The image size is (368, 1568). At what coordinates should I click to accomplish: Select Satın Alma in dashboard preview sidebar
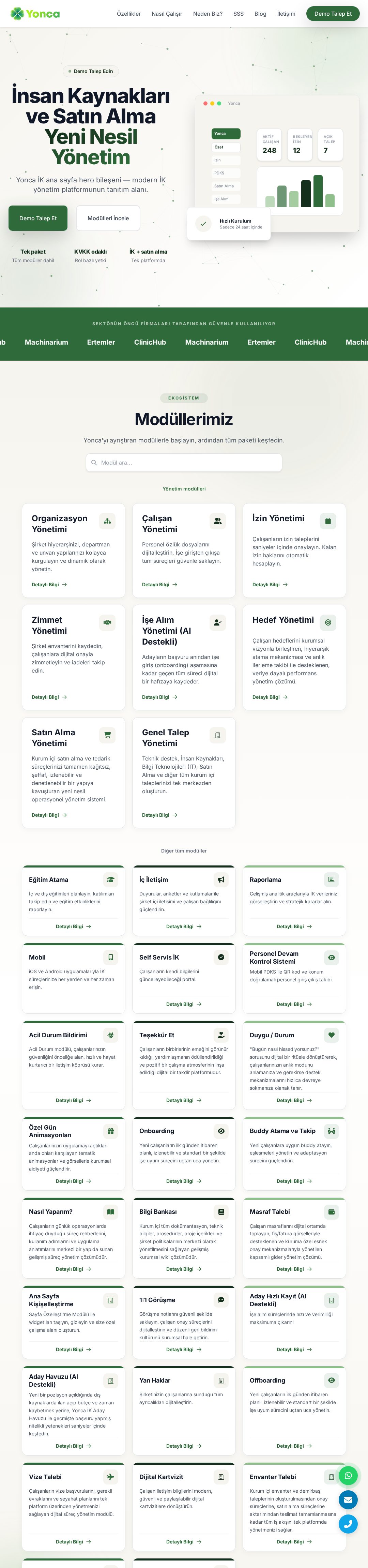coord(226,186)
